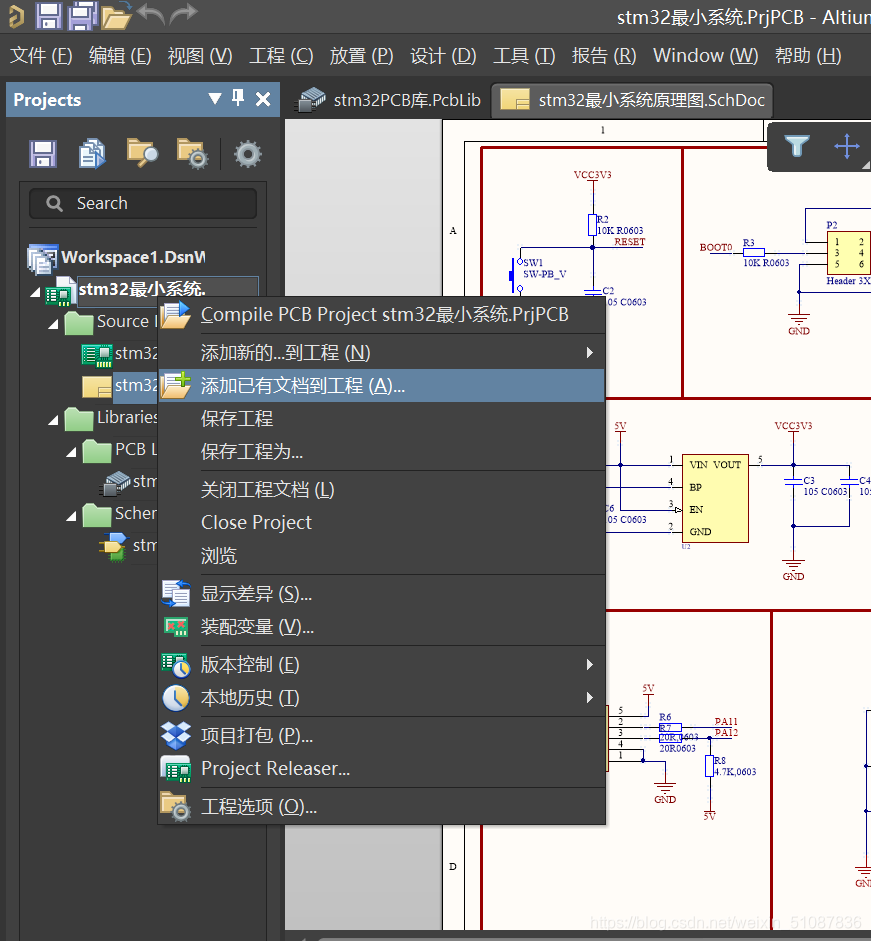
Task: Click the save icon in Projects panel toolbar
Action: tap(42, 153)
